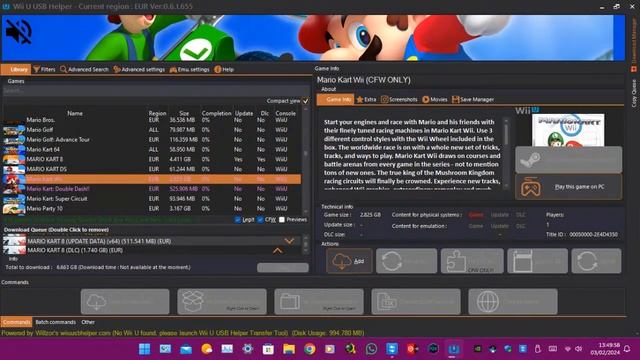
Task: Click the cloud download command button
Action: pos(125,302)
